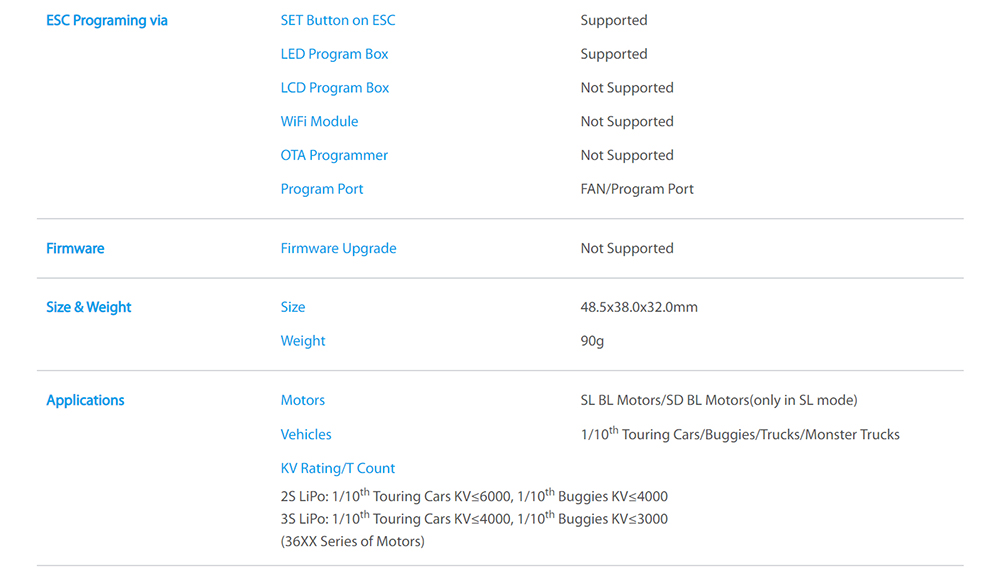Select the Firmware section heading

click(75, 248)
